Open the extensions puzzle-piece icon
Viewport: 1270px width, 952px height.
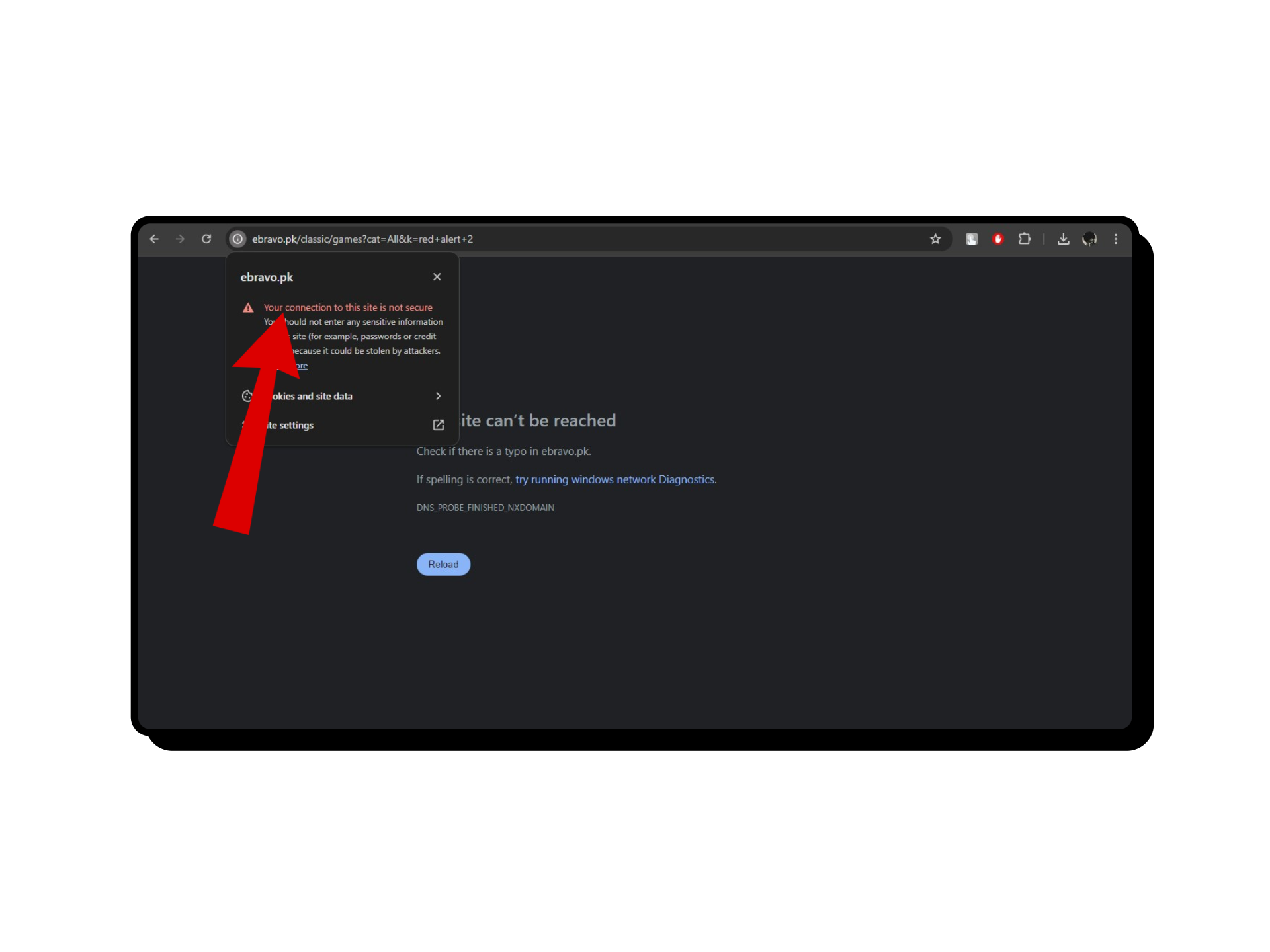click(x=1024, y=239)
